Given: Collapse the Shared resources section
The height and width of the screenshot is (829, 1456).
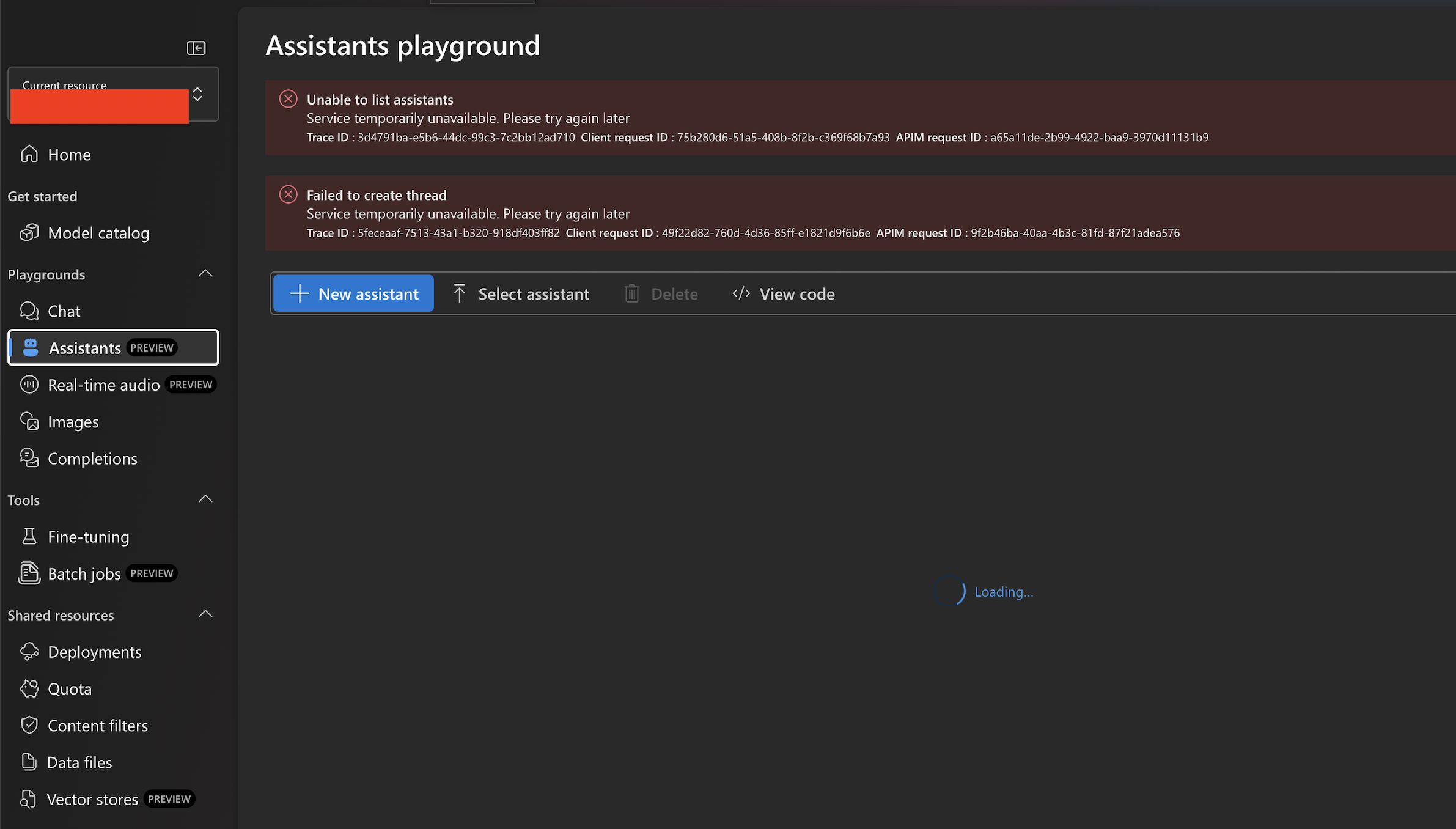Looking at the screenshot, I should click(205, 614).
